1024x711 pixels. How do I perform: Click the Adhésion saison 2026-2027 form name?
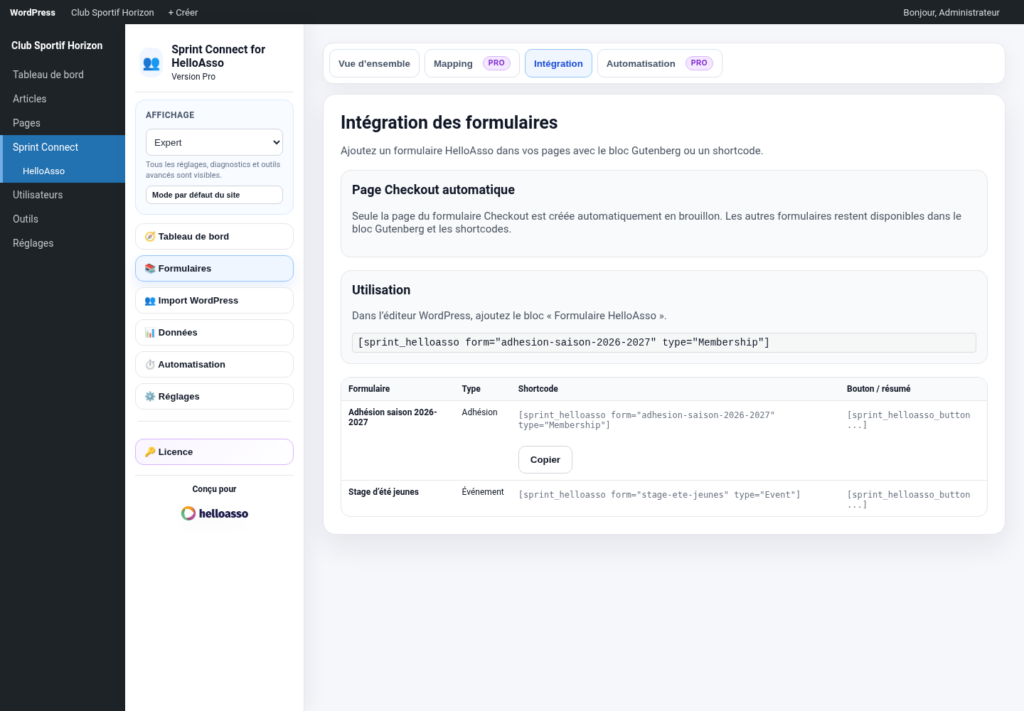tap(392, 417)
